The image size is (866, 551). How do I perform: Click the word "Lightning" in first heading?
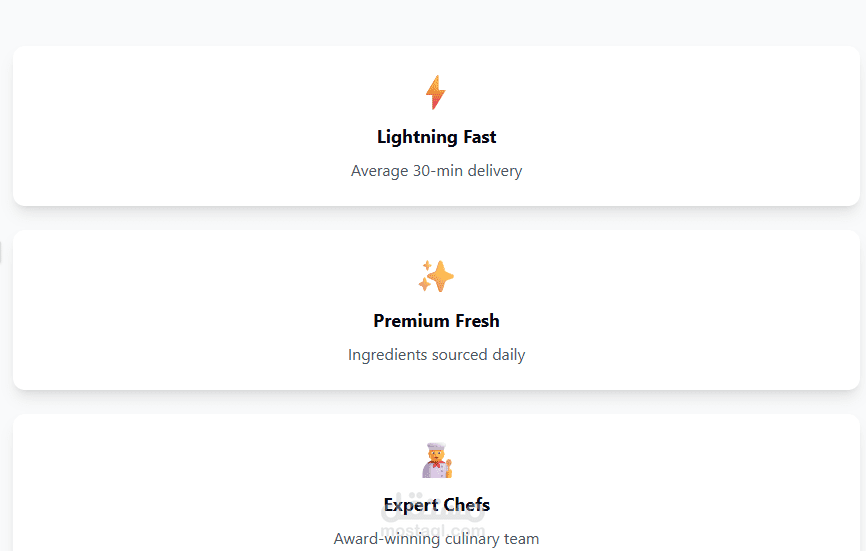pos(417,137)
